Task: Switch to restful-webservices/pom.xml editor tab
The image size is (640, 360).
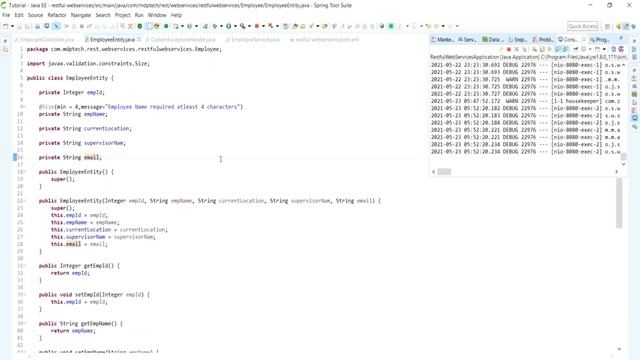Action: pyautogui.click(x=324, y=40)
